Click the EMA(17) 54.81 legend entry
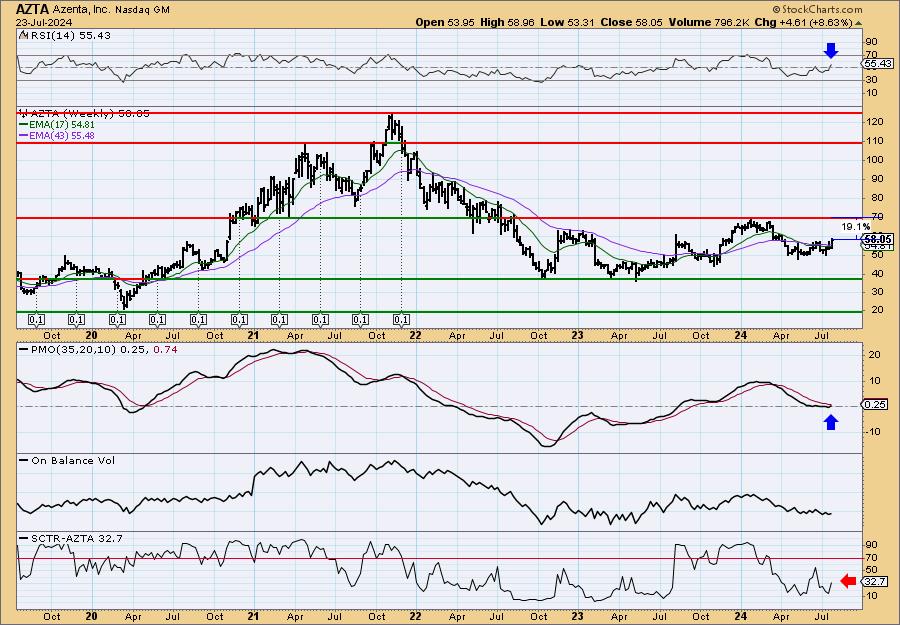Viewport: 900px width, 625px height. 63,125
